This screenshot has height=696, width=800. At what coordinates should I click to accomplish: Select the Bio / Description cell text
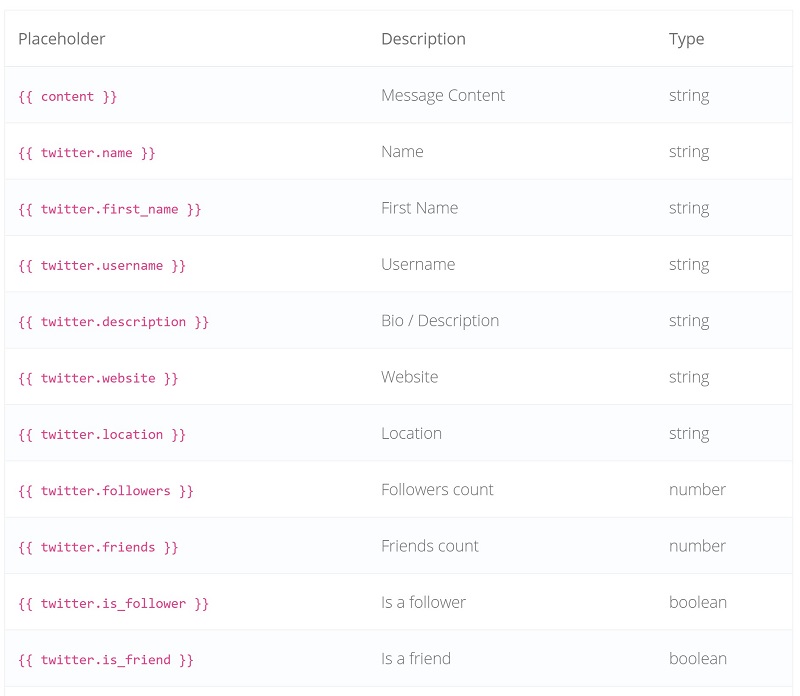click(440, 321)
